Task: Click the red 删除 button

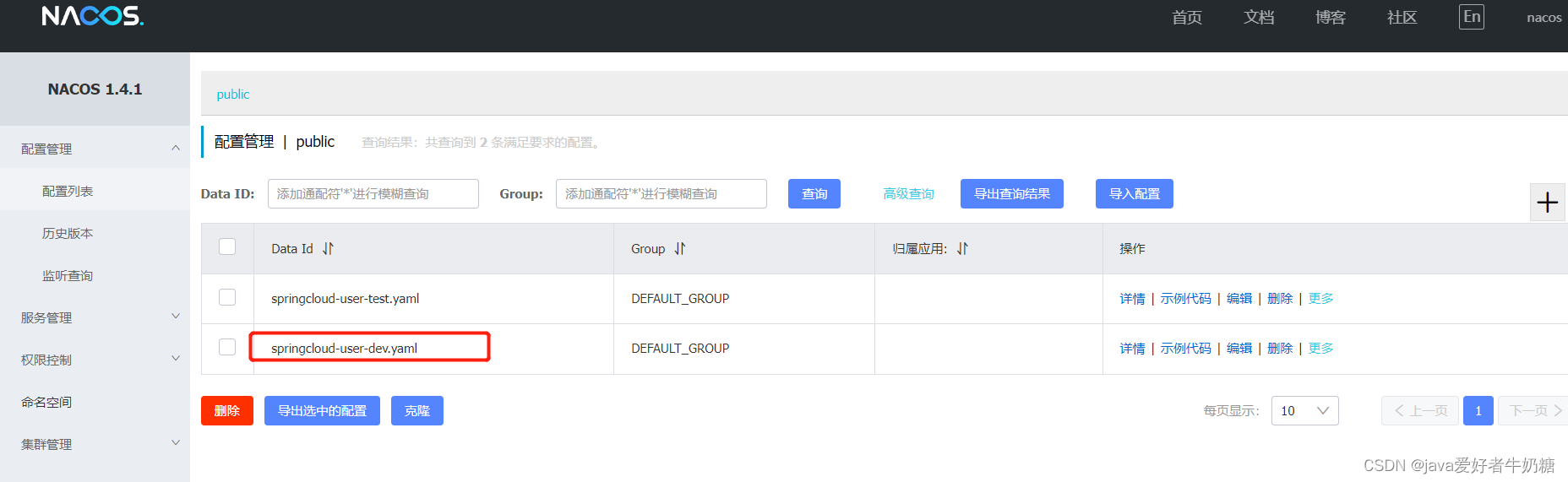Action: click(x=226, y=411)
